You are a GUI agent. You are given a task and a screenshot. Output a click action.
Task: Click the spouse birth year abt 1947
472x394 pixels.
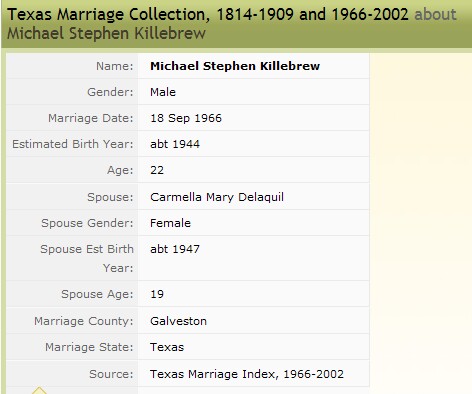pyautogui.click(x=175, y=249)
